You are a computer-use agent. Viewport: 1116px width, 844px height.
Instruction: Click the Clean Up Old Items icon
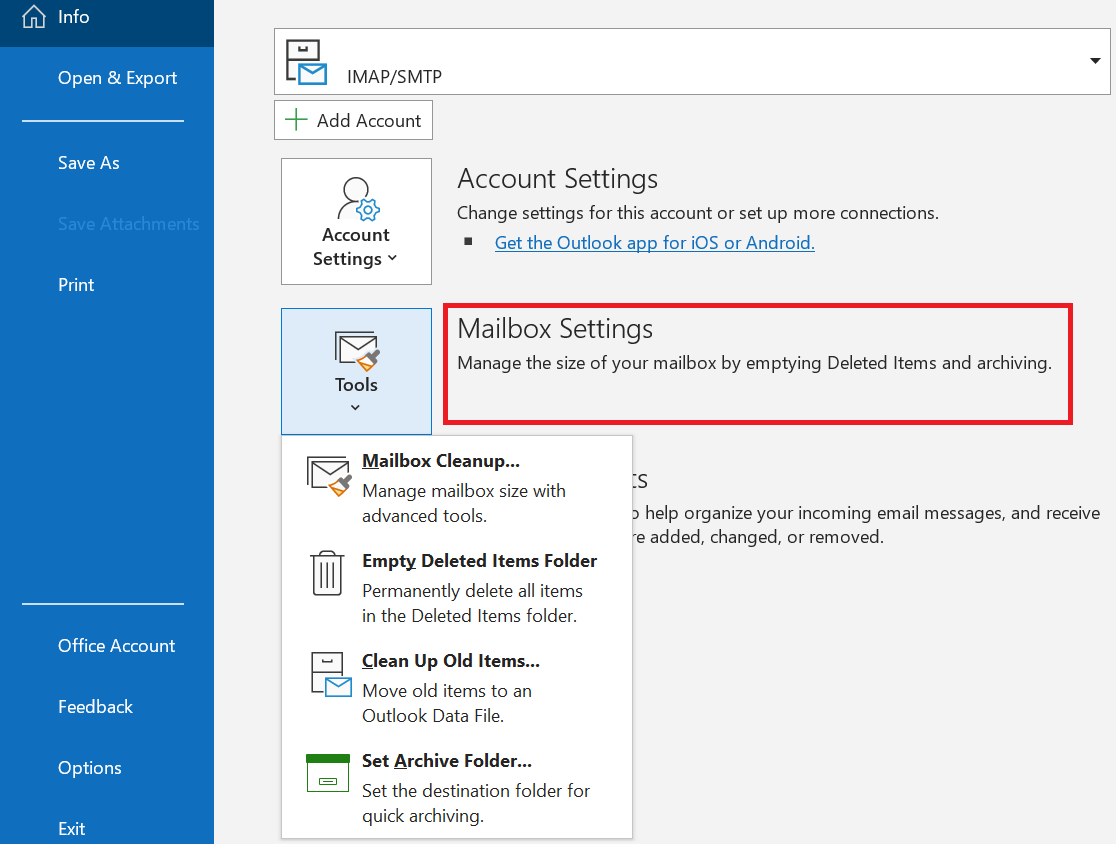click(x=331, y=675)
